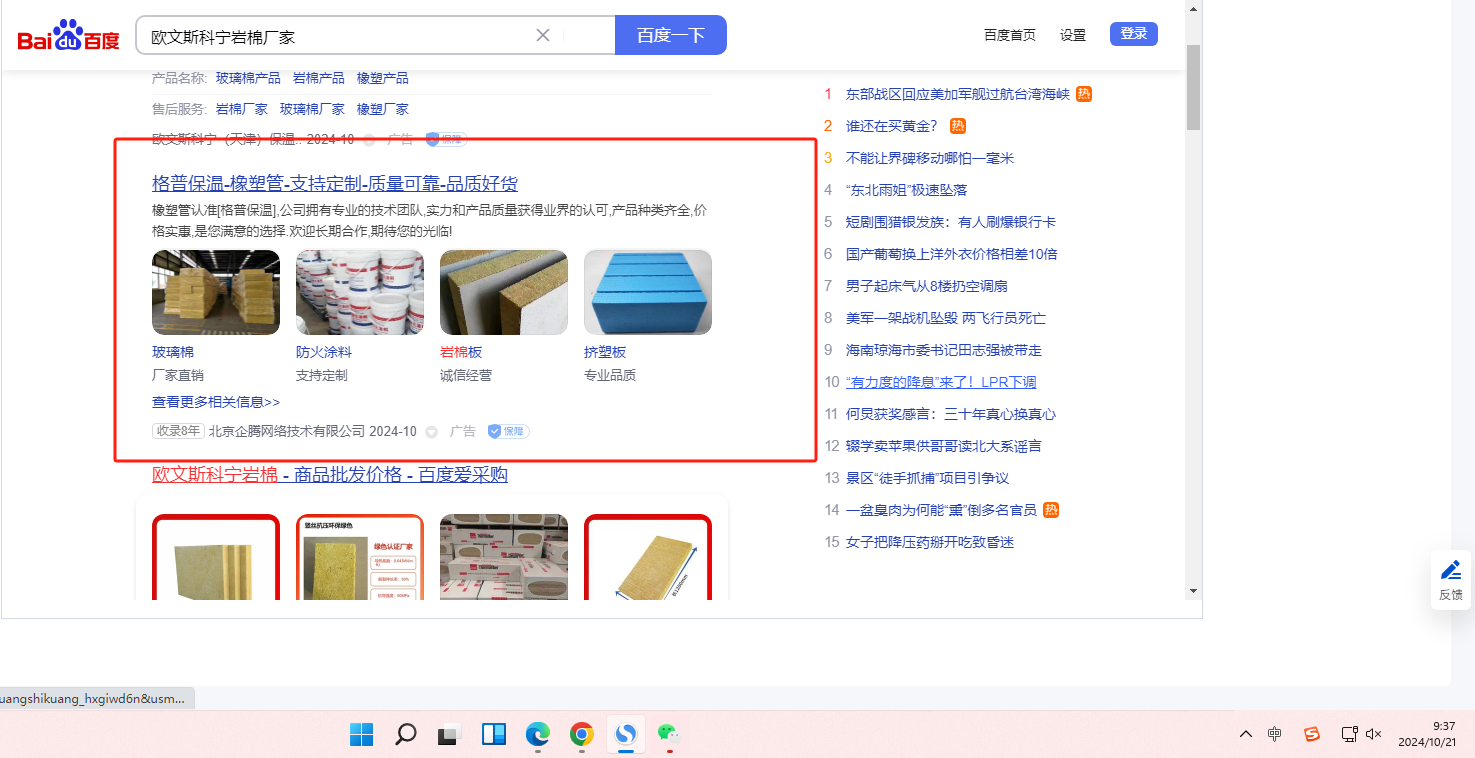The image size is (1475, 758).
Task: Open Task View on the taskbar
Action: pyautogui.click(x=449, y=735)
